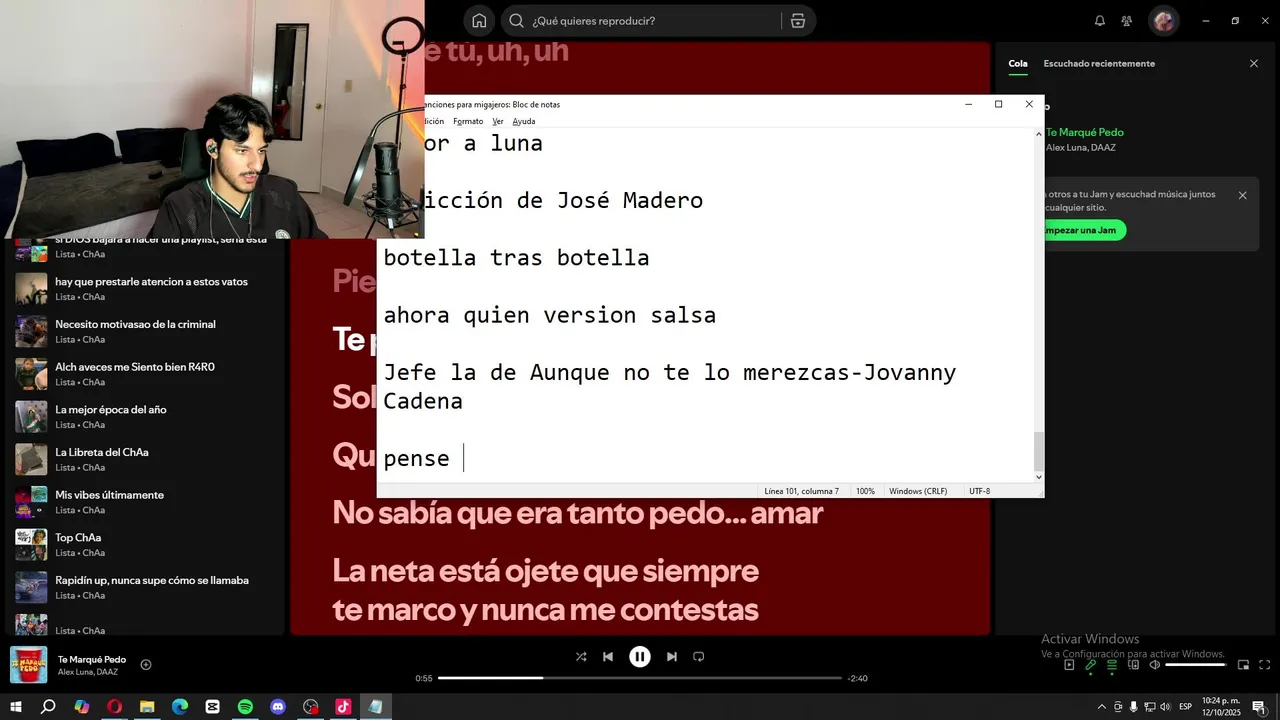Open CapCut from the taskbar

click(x=212, y=706)
